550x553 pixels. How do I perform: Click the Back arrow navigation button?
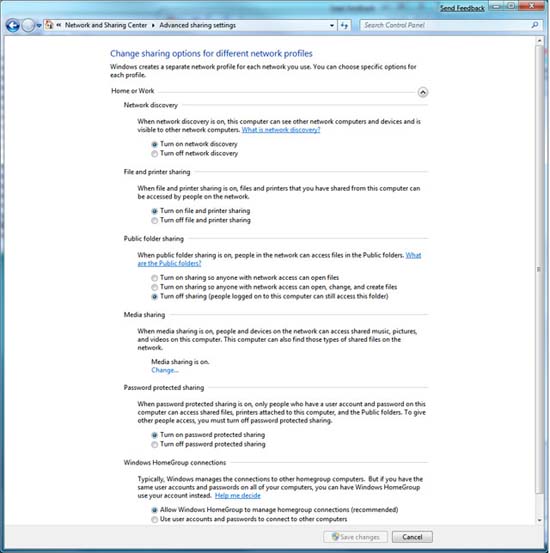pos(13,25)
